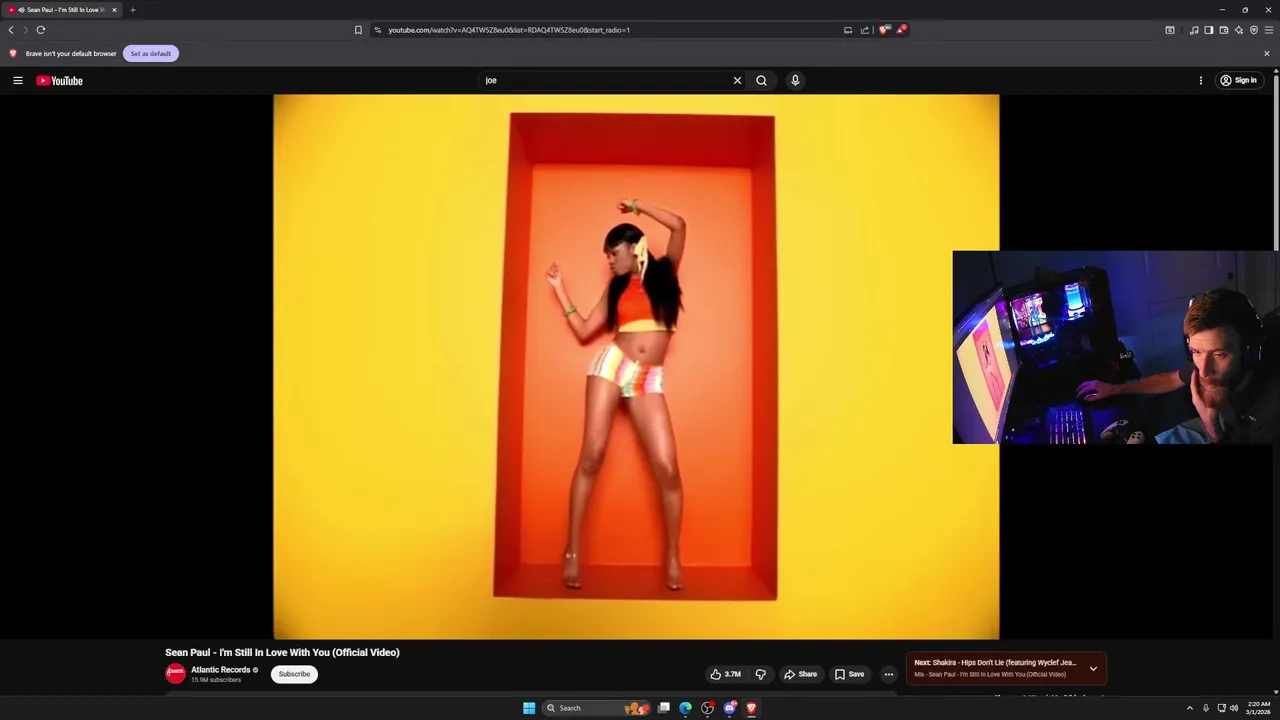1280x720 pixels.
Task: Go back in Brave browser
Action: tap(11, 30)
